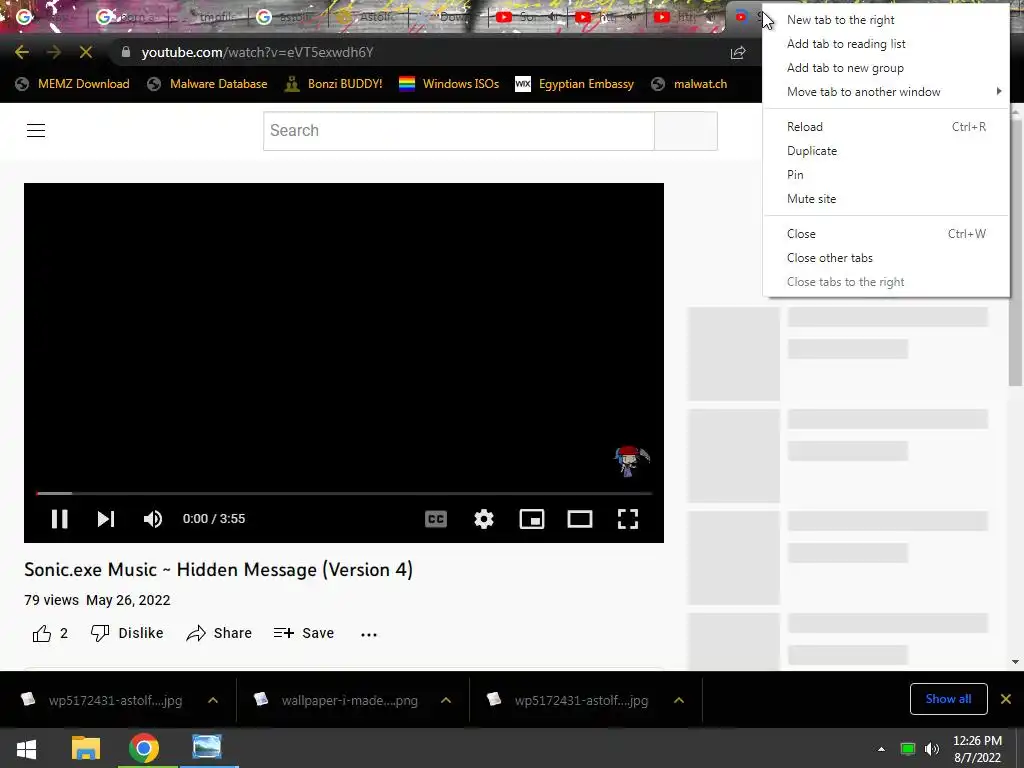Click the video title text
1024x768 pixels.
tap(219, 569)
